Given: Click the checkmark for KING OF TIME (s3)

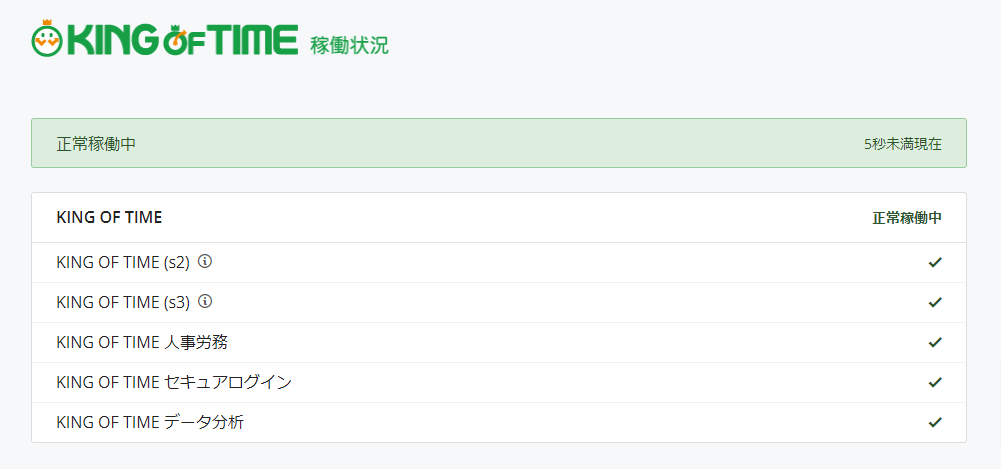Looking at the screenshot, I should click(935, 302).
